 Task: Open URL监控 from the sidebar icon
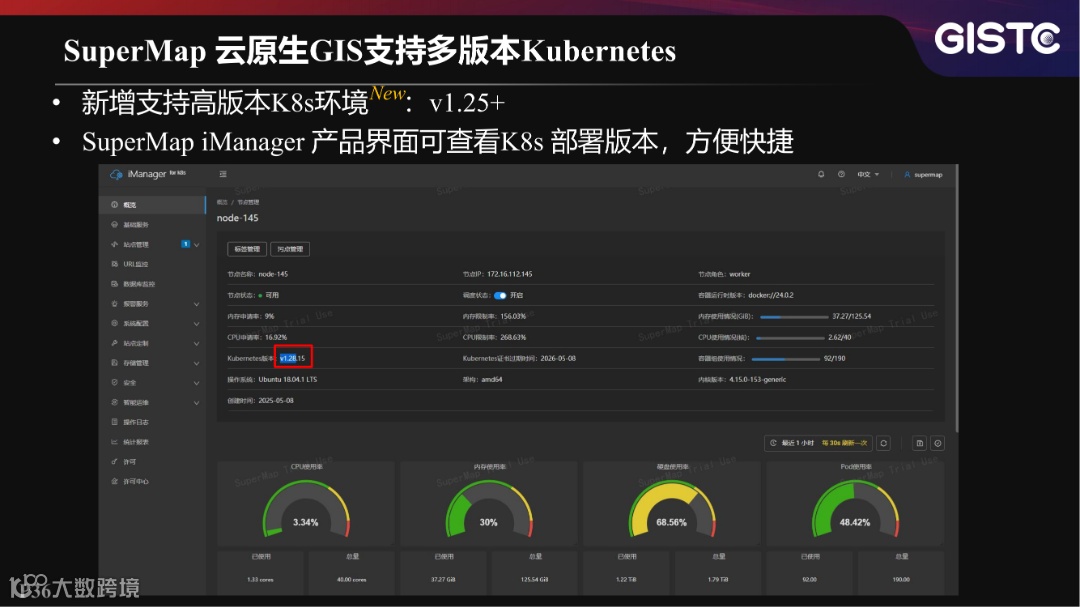(114, 264)
